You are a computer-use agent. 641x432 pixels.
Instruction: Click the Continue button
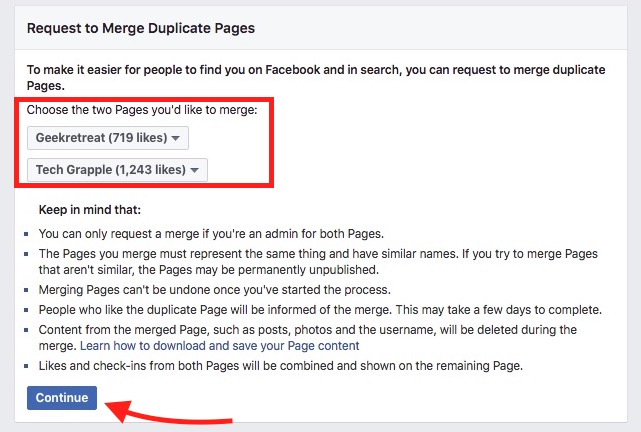(x=62, y=398)
